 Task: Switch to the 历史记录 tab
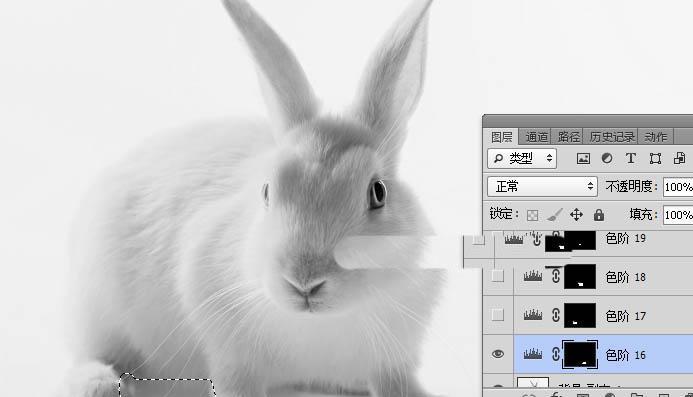(612, 137)
